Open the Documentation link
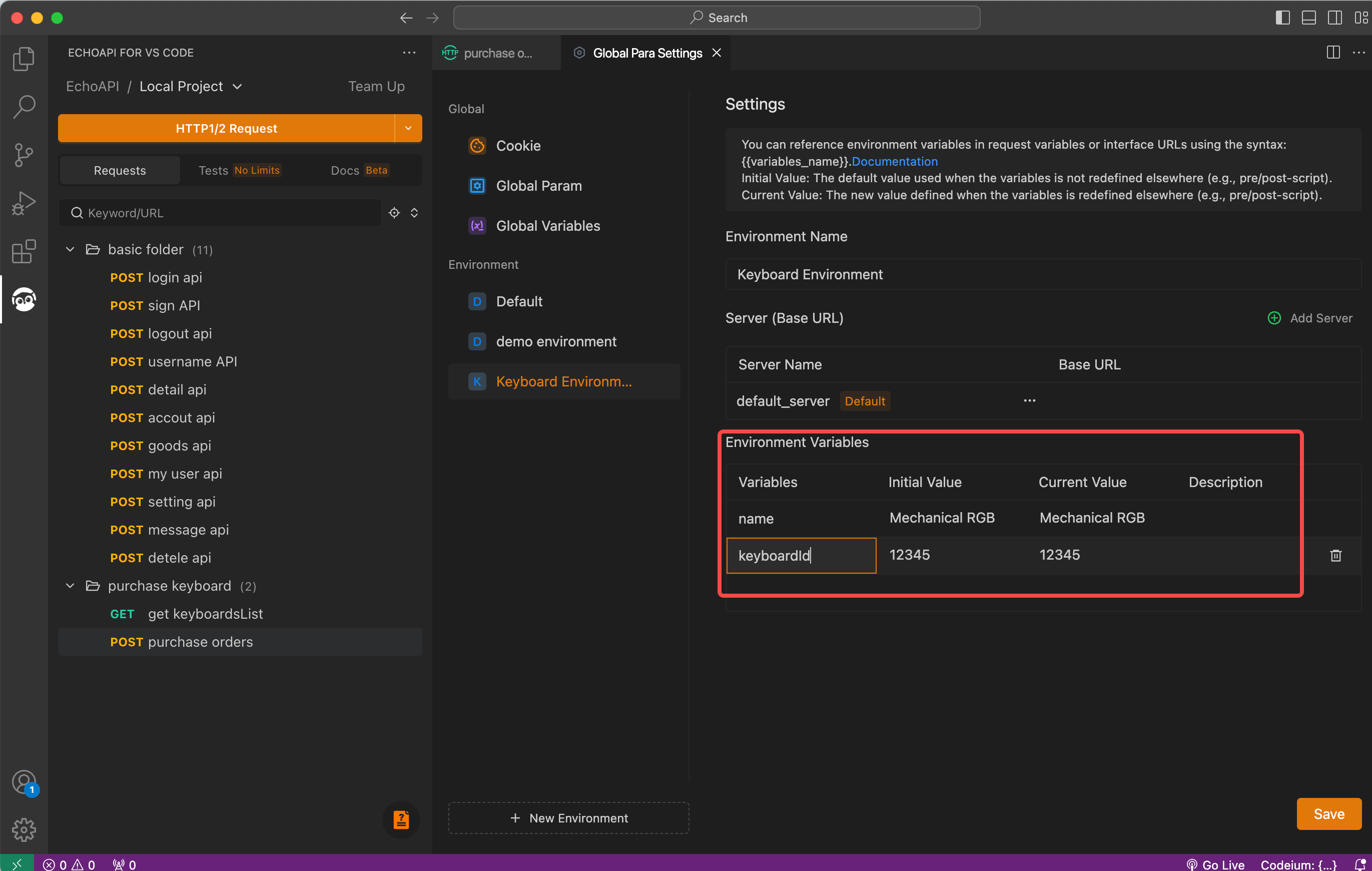This screenshot has width=1372, height=871. (x=894, y=161)
